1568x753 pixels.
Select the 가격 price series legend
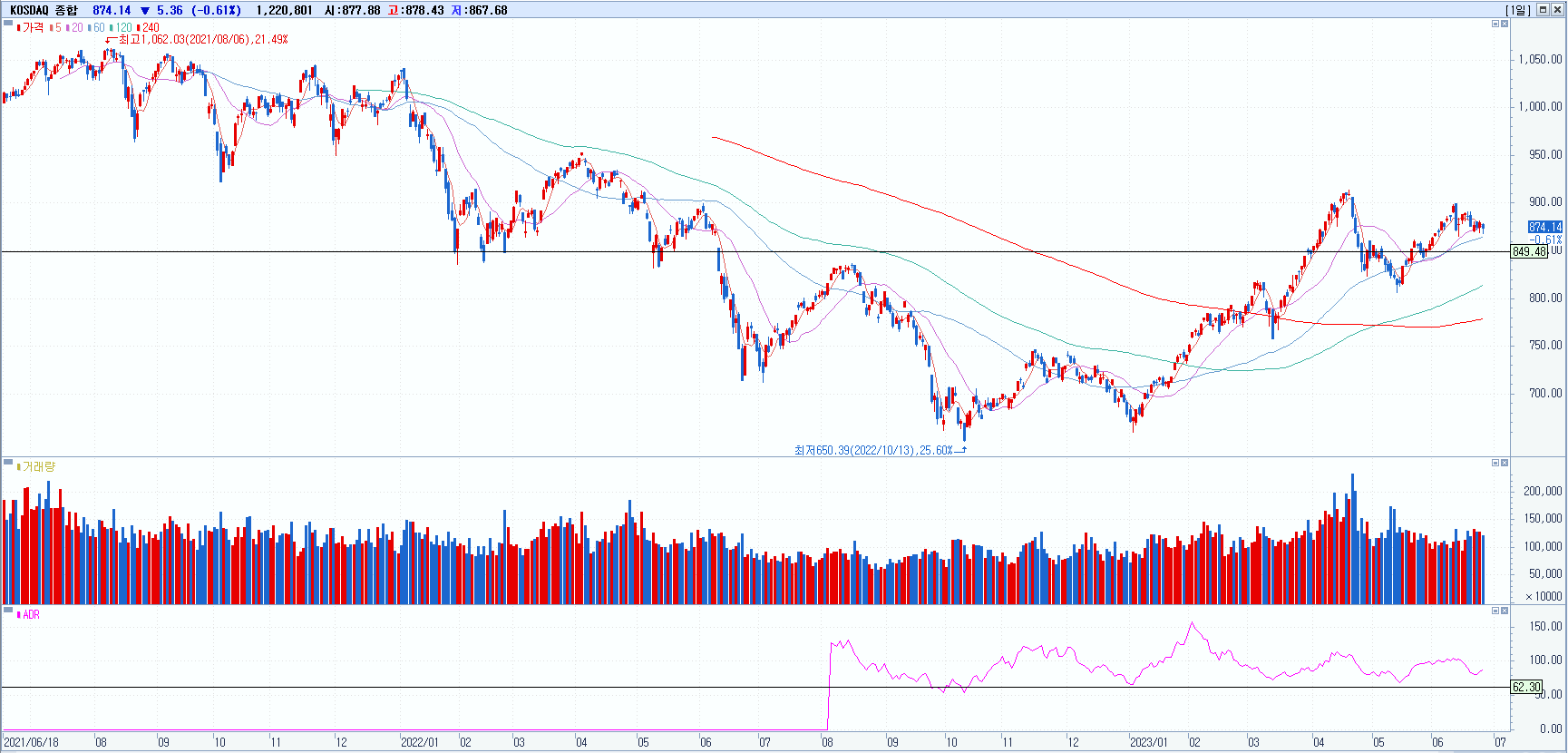click(x=31, y=27)
